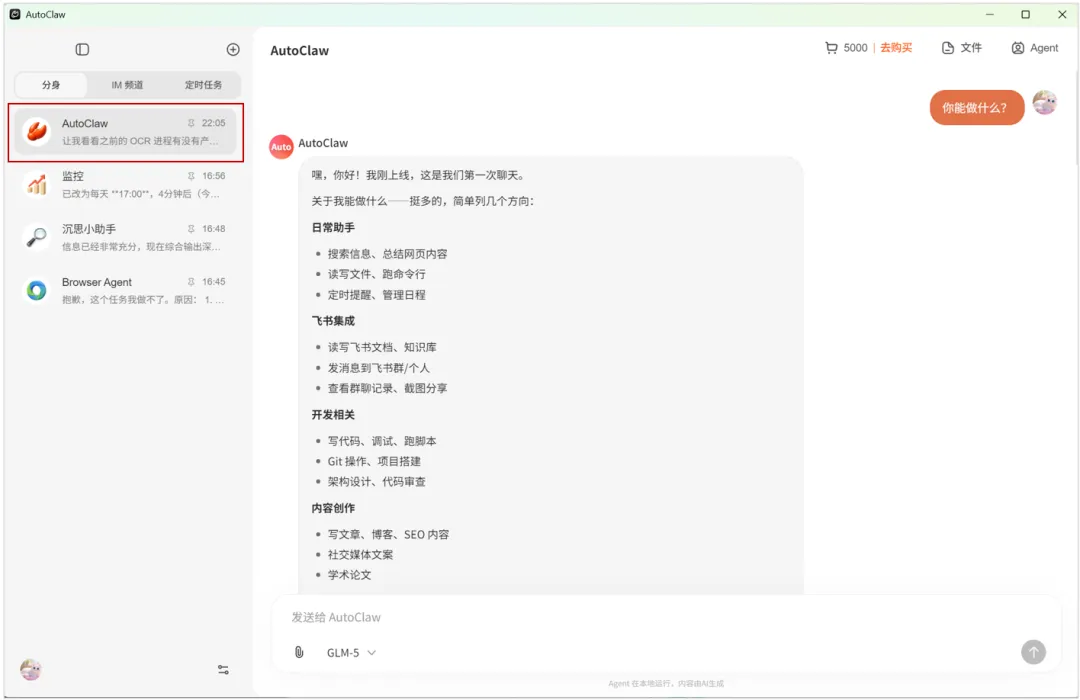Open profile avatar at sidebar bottom

pos(31,670)
